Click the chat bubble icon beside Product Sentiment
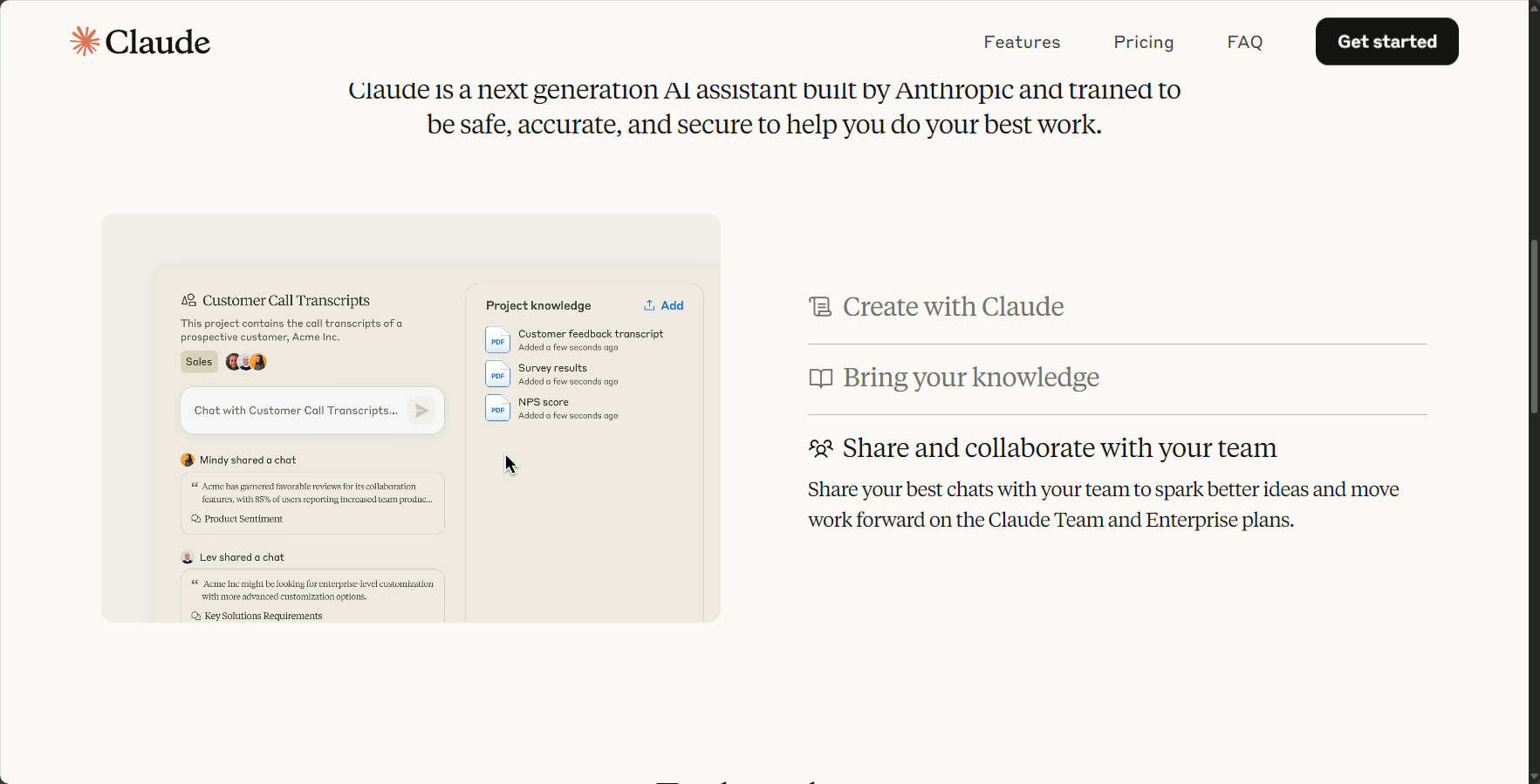This screenshot has height=784, width=1540. point(195,519)
